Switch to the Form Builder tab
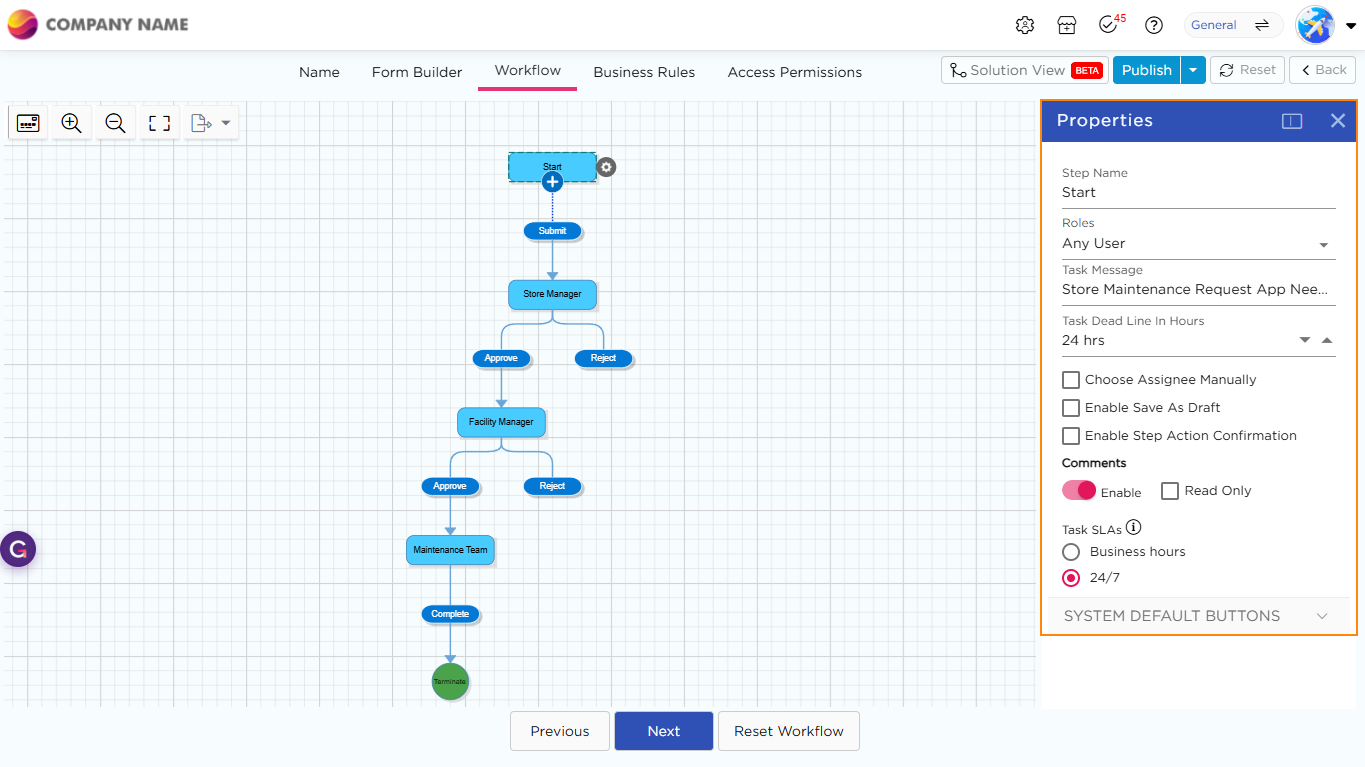 click(x=417, y=72)
